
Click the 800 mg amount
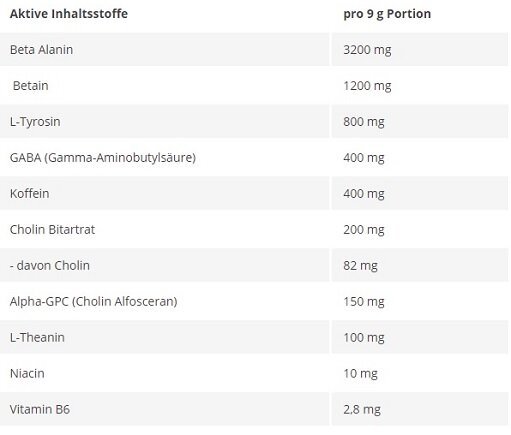click(x=364, y=122)
